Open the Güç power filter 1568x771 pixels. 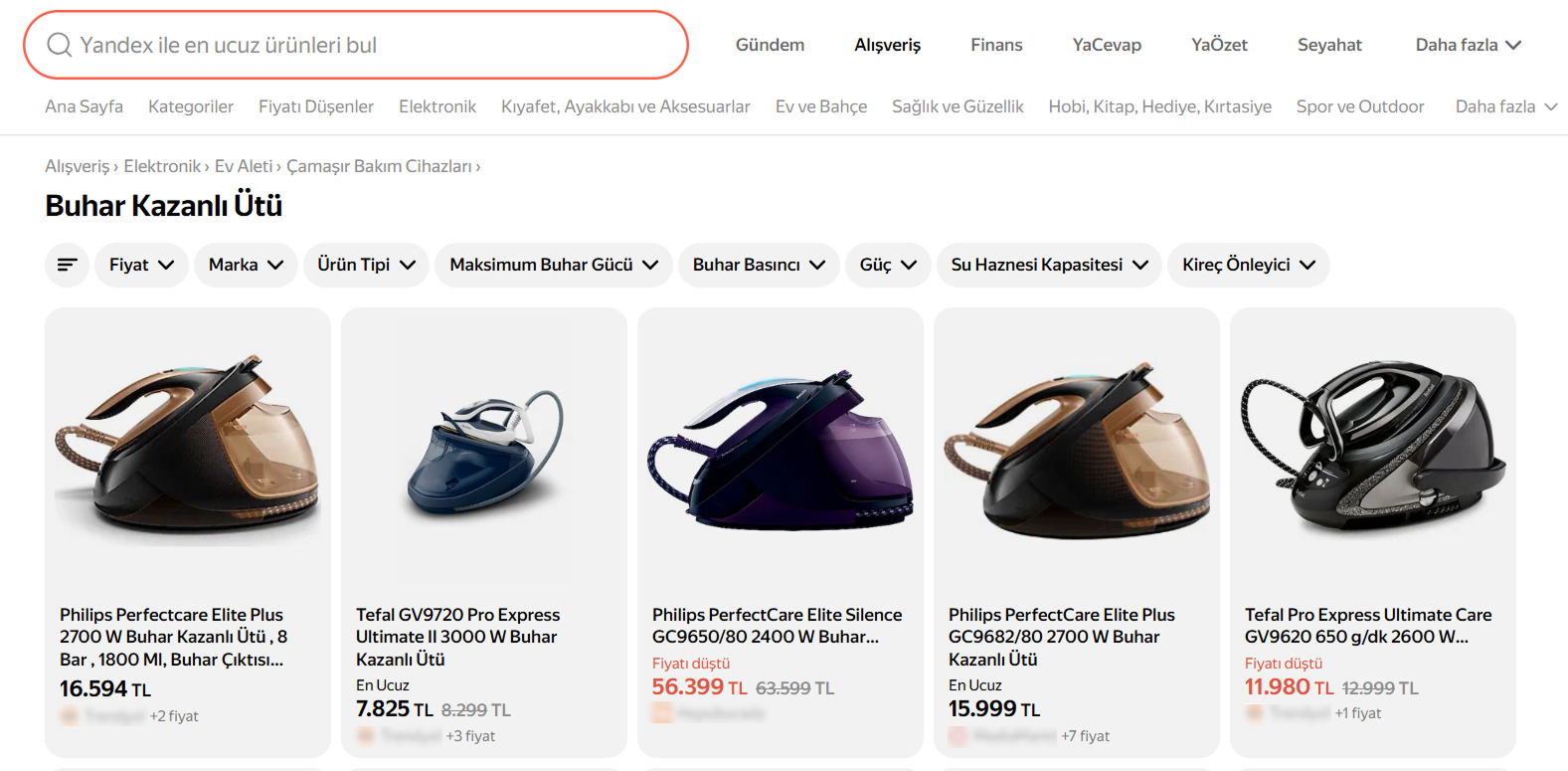coord(887,265)
